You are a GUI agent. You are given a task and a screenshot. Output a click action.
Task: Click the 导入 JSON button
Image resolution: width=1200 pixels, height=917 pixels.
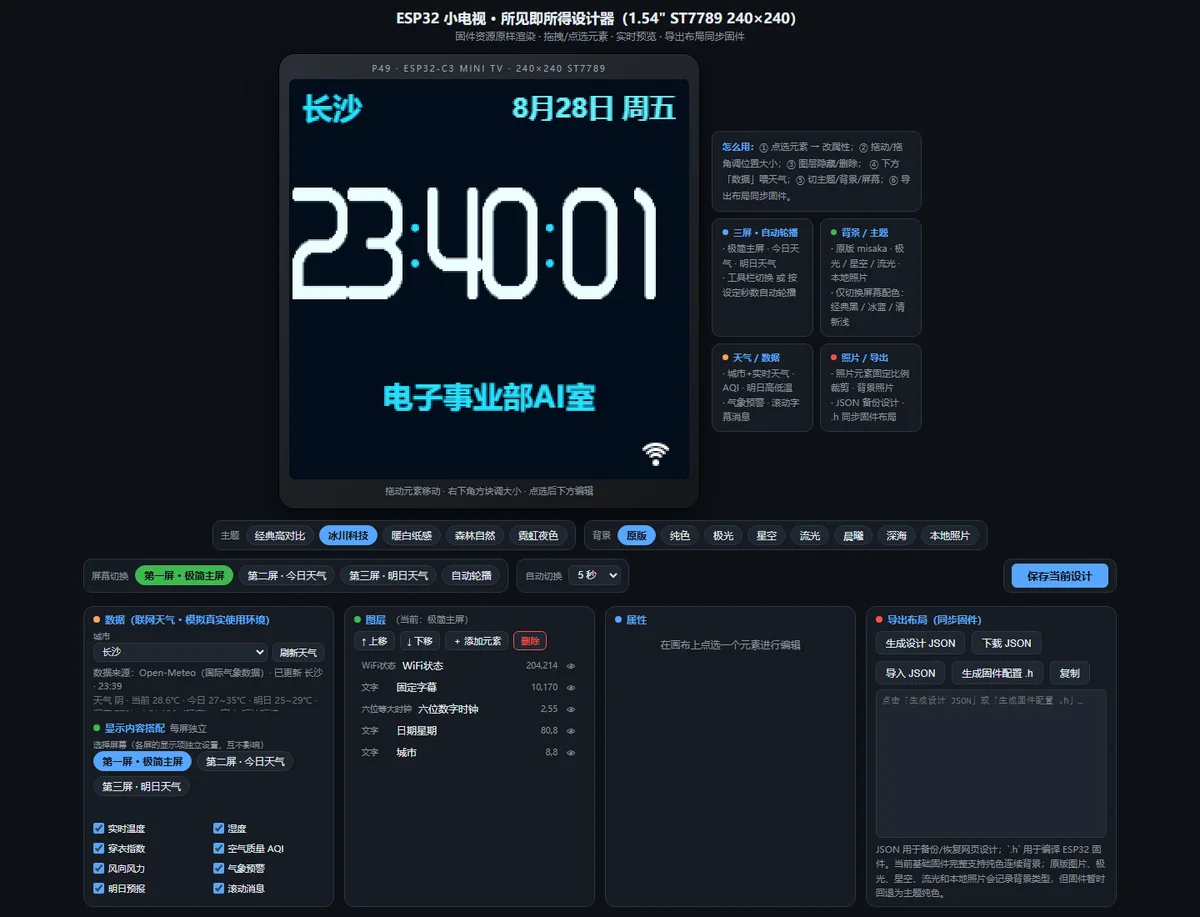point(910,673)
